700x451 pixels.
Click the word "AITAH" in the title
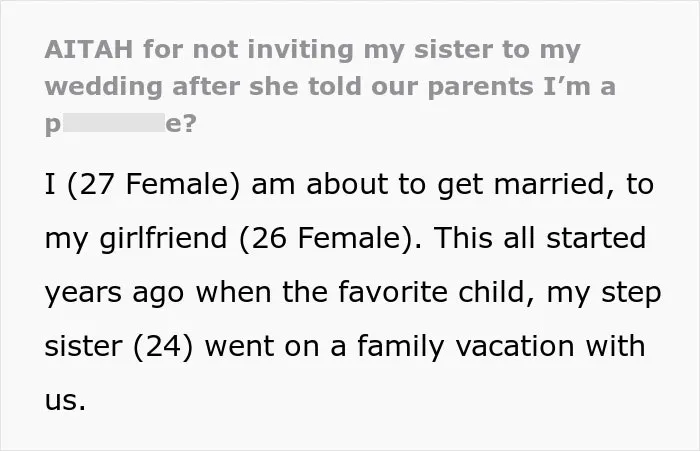[89, 49]
